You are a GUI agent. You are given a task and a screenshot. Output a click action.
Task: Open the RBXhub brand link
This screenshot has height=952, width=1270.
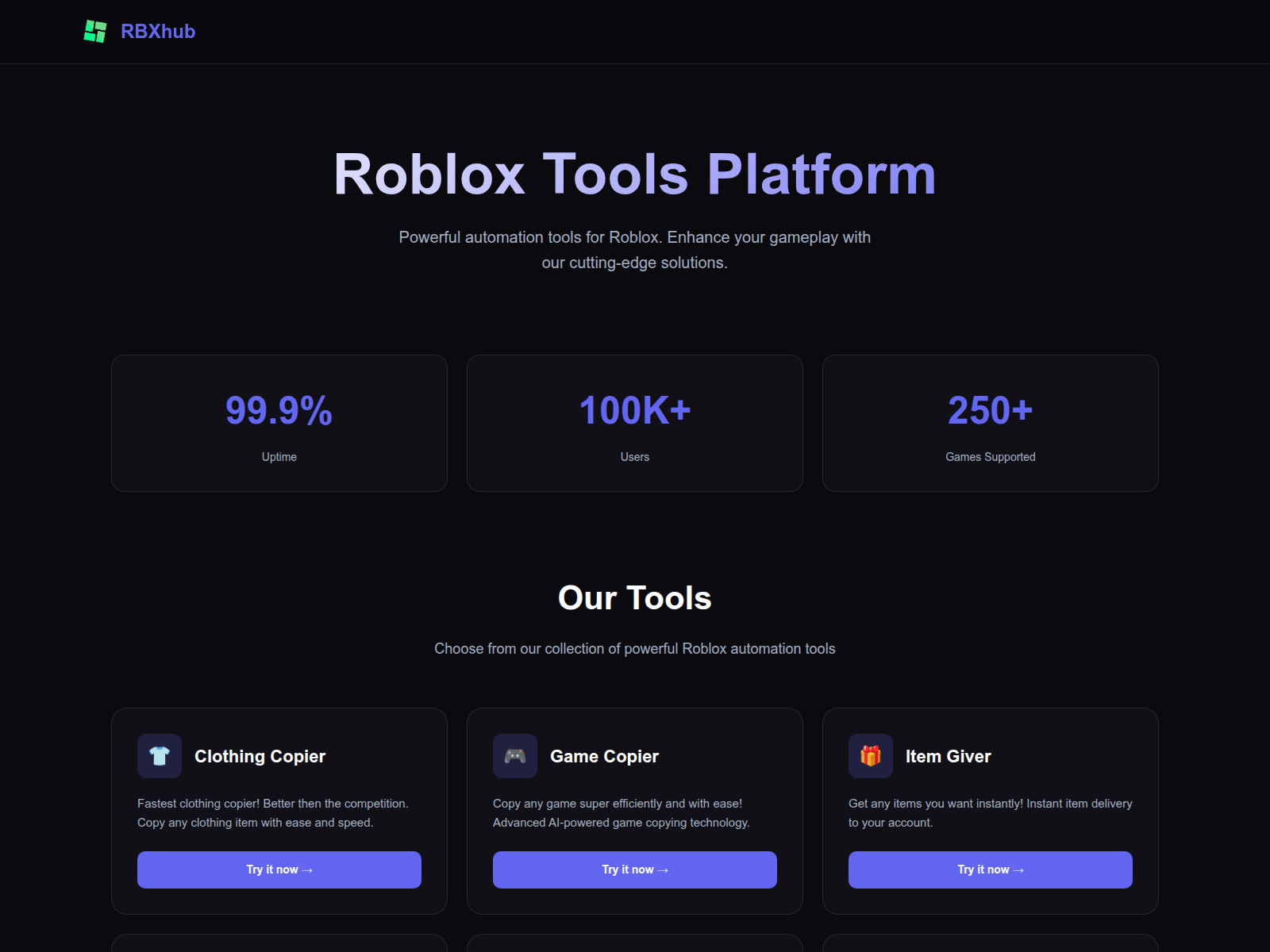158,32
